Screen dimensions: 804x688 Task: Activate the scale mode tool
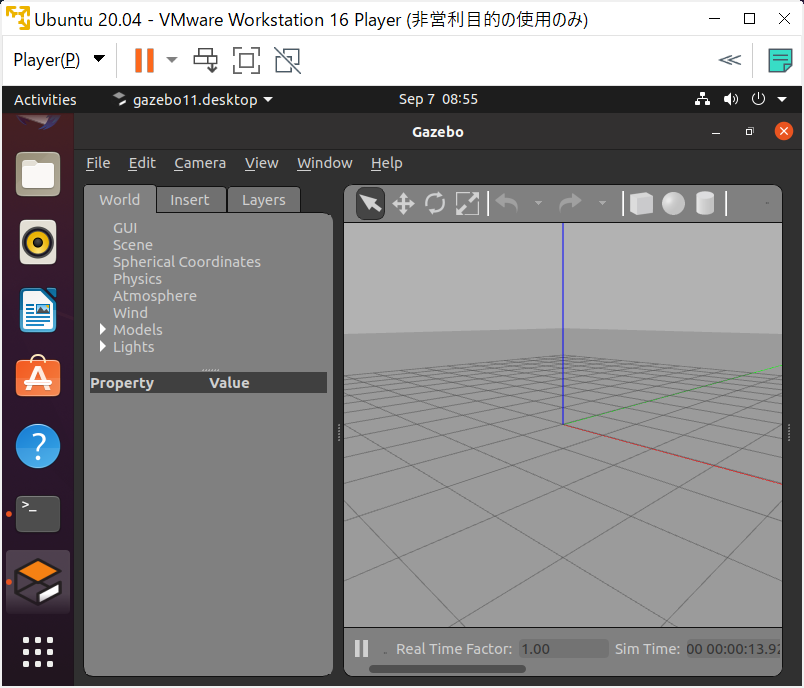click(x=467, y=204)
